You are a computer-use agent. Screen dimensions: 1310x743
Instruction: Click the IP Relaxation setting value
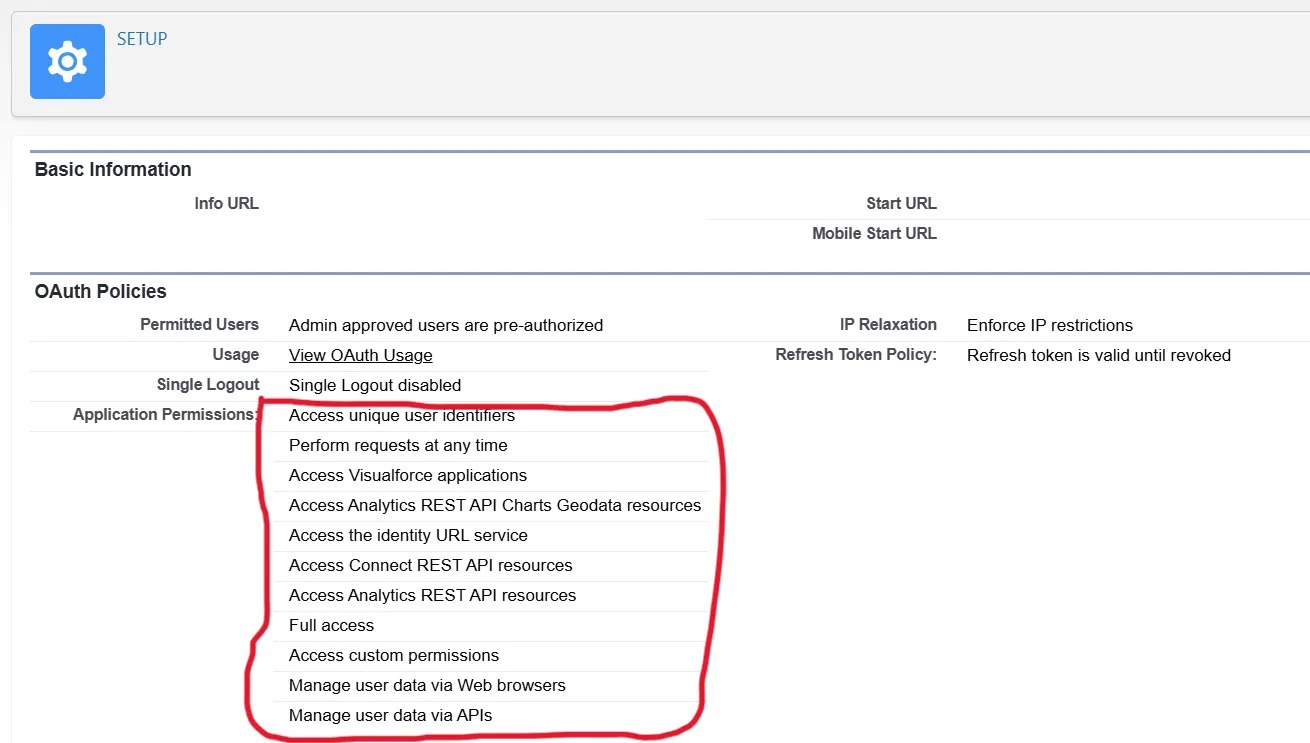click(x=1049, y=325)
